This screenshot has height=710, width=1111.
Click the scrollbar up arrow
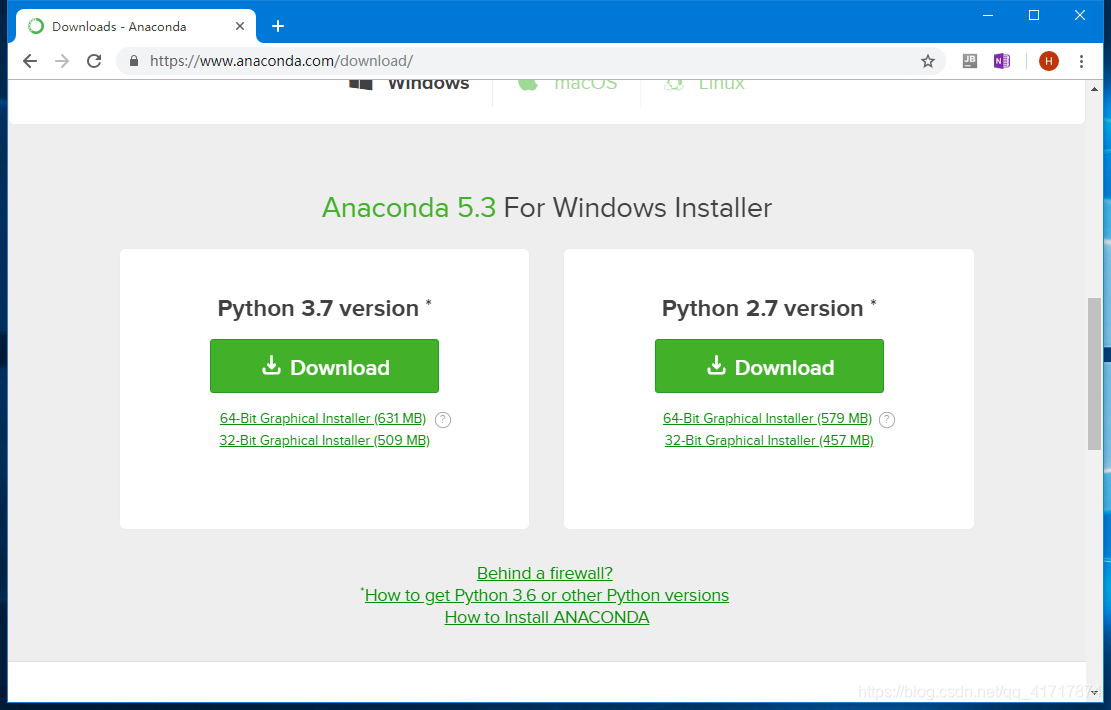click(x=1094, y=89)
